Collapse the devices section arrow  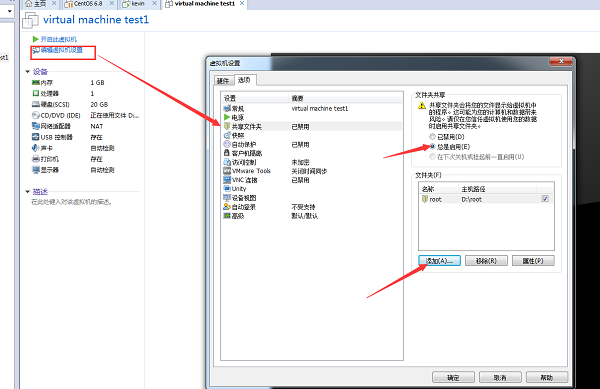28,72
